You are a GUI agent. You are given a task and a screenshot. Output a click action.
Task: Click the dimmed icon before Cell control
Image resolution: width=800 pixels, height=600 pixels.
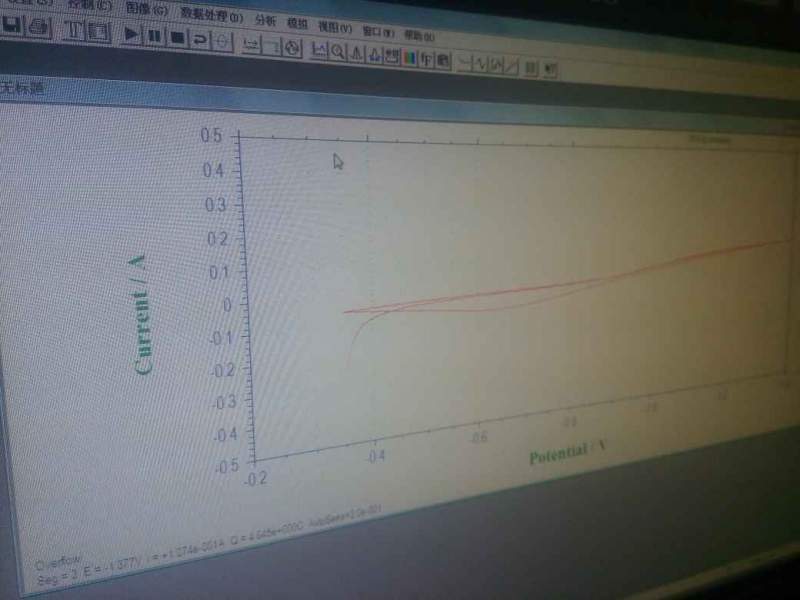[x=272, y=46]
